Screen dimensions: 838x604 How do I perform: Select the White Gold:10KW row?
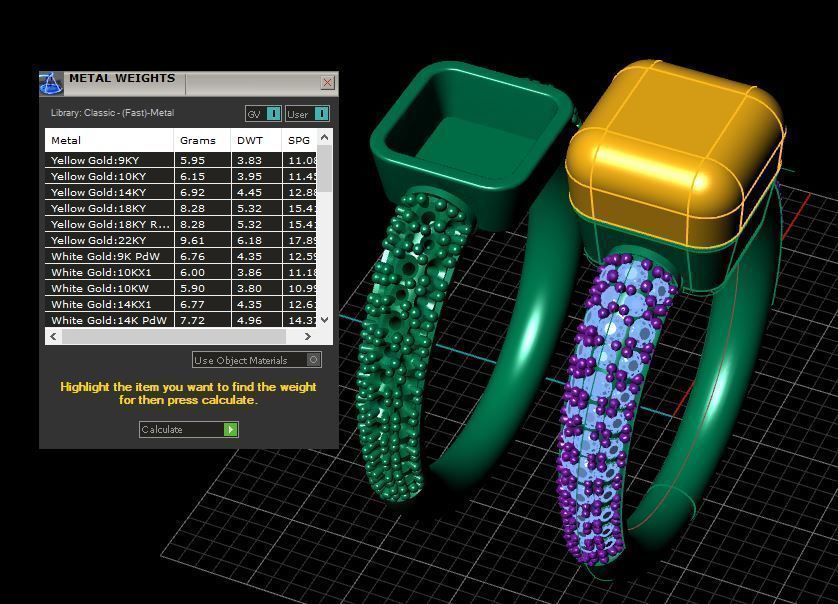181,288
